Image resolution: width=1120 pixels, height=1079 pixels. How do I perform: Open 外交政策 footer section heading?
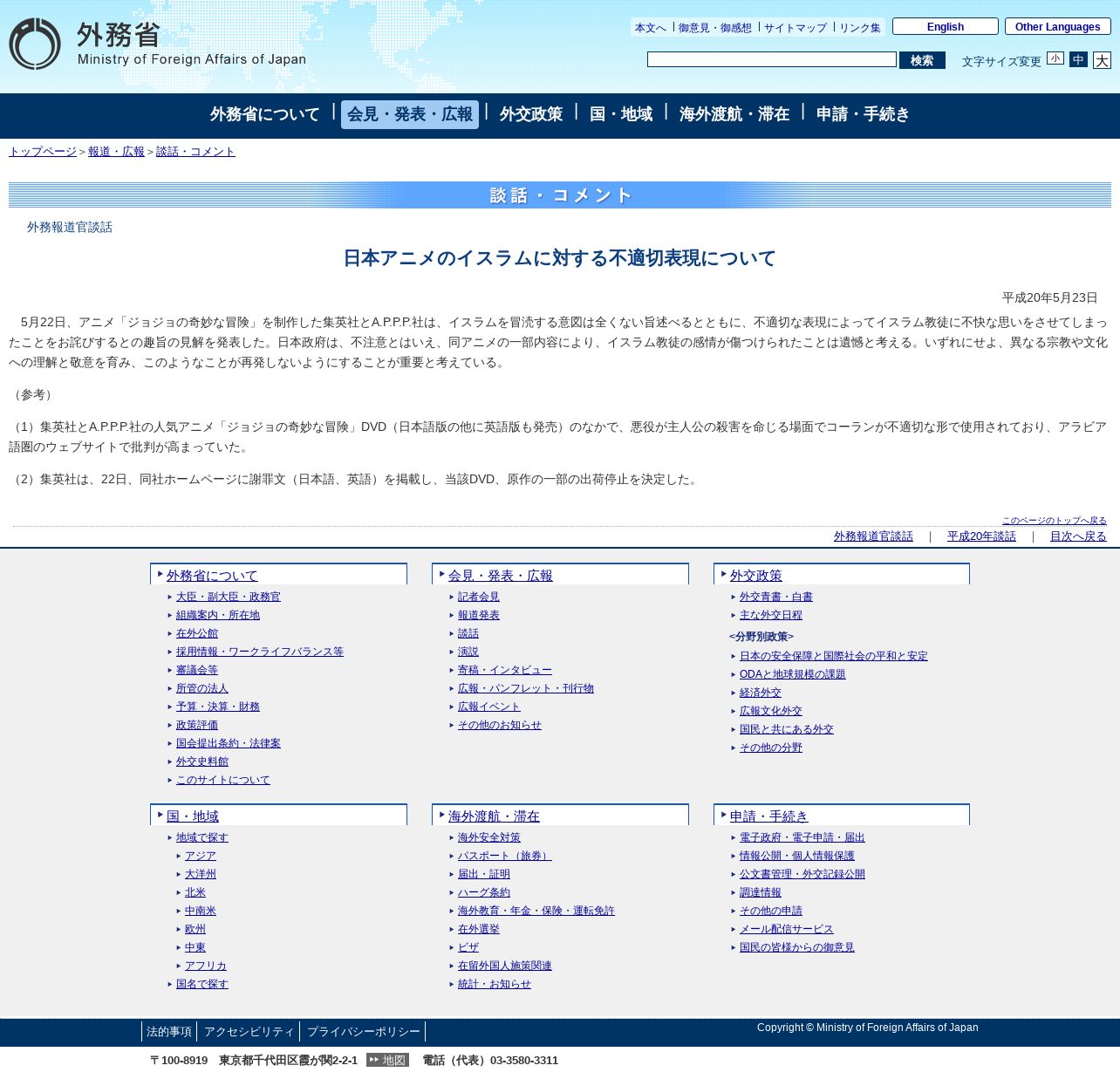(756, 576)
